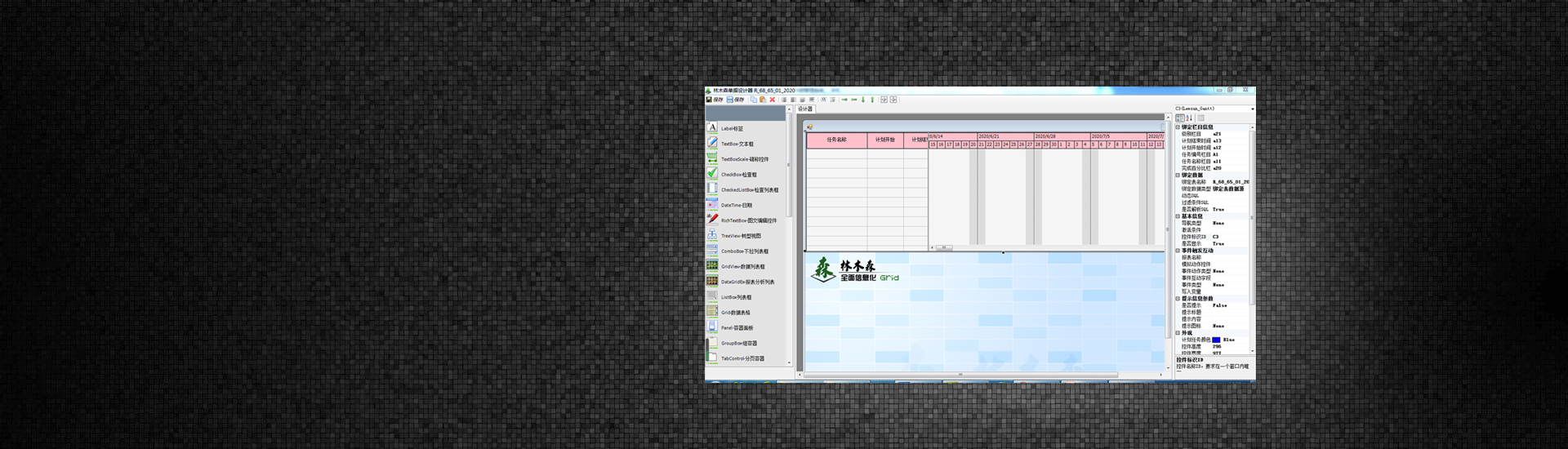The height and width of the screenshot is (449, 1568).
Task: Collapse the 事件触发互动 property category
Action: (1178, 251)
